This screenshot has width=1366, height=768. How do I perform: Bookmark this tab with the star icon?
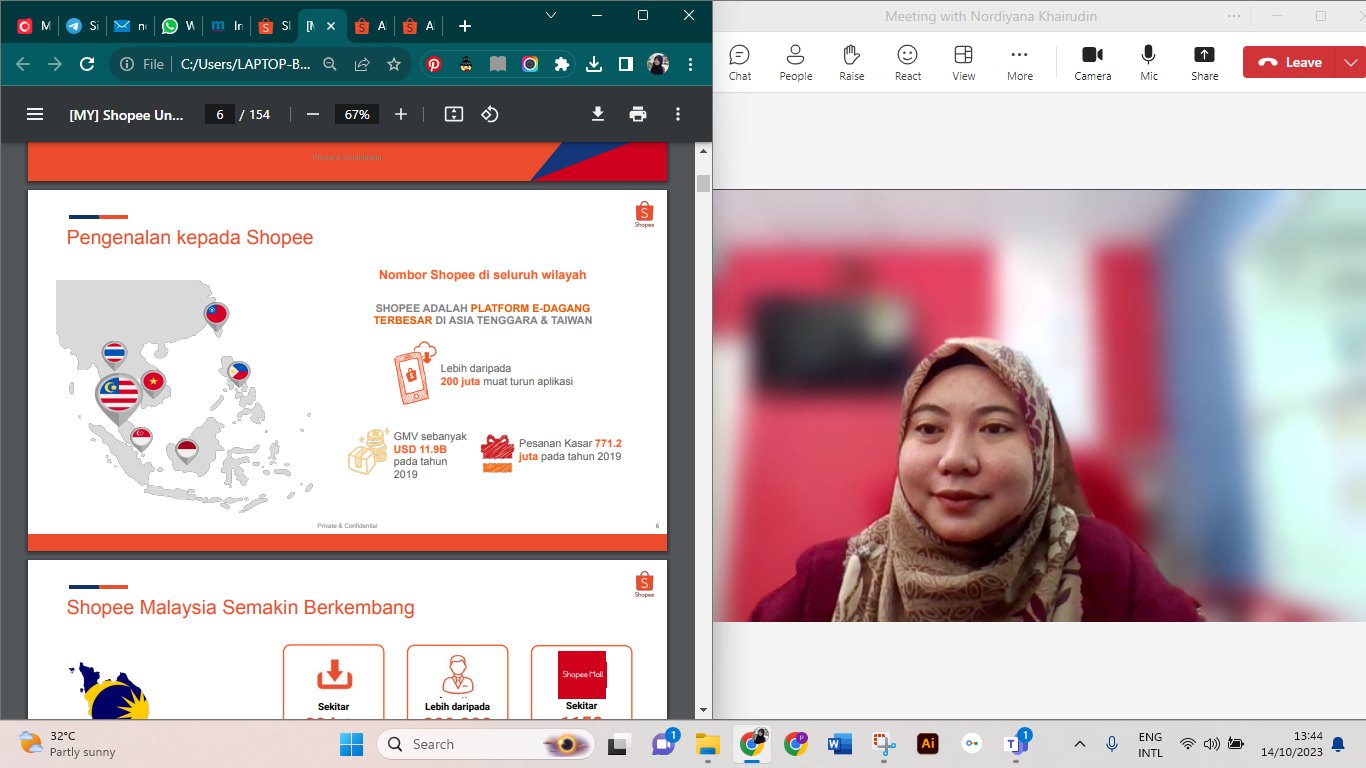click(x=394, y=64)
